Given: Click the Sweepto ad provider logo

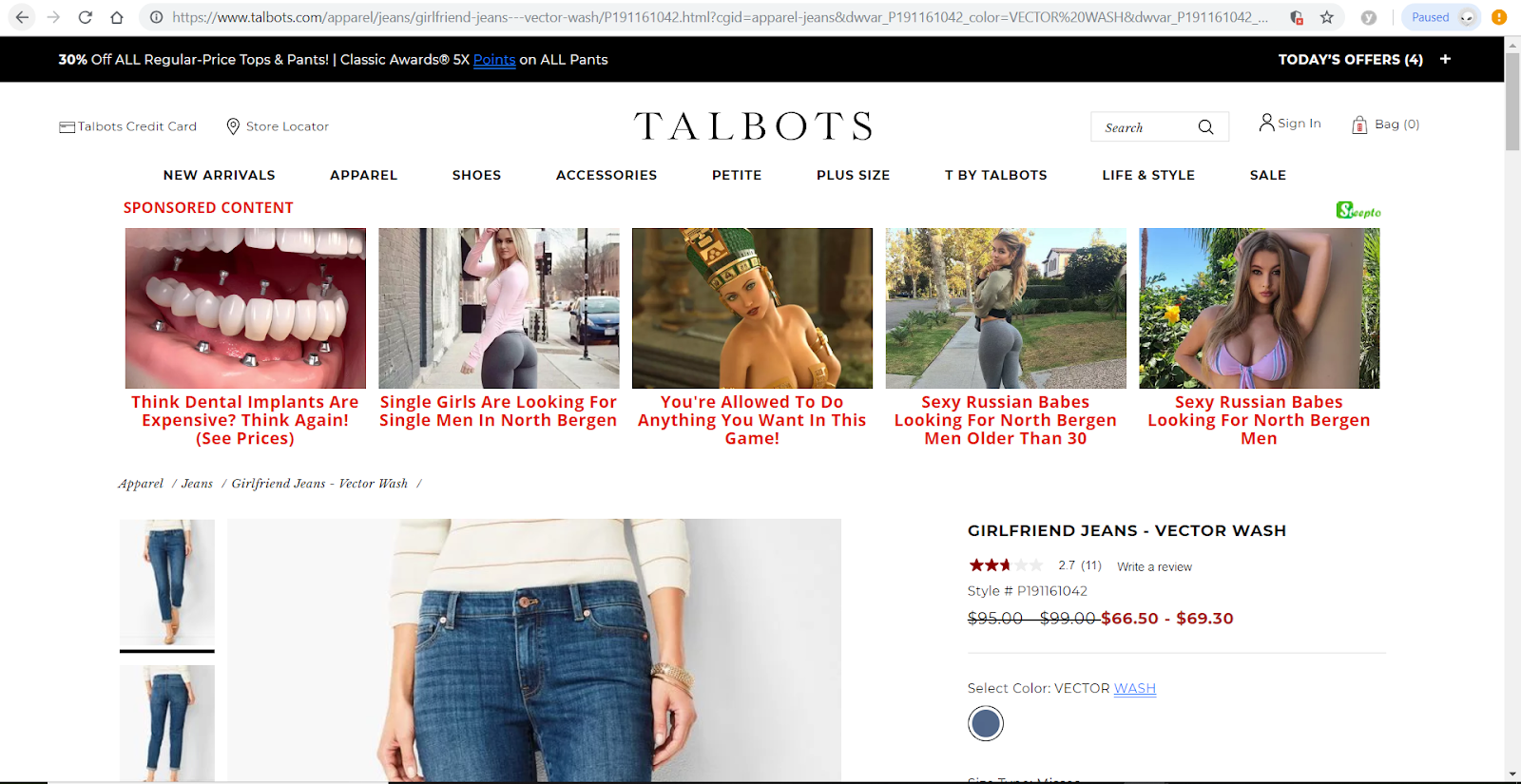Looking at the screenshot, I should [1358, 210].
